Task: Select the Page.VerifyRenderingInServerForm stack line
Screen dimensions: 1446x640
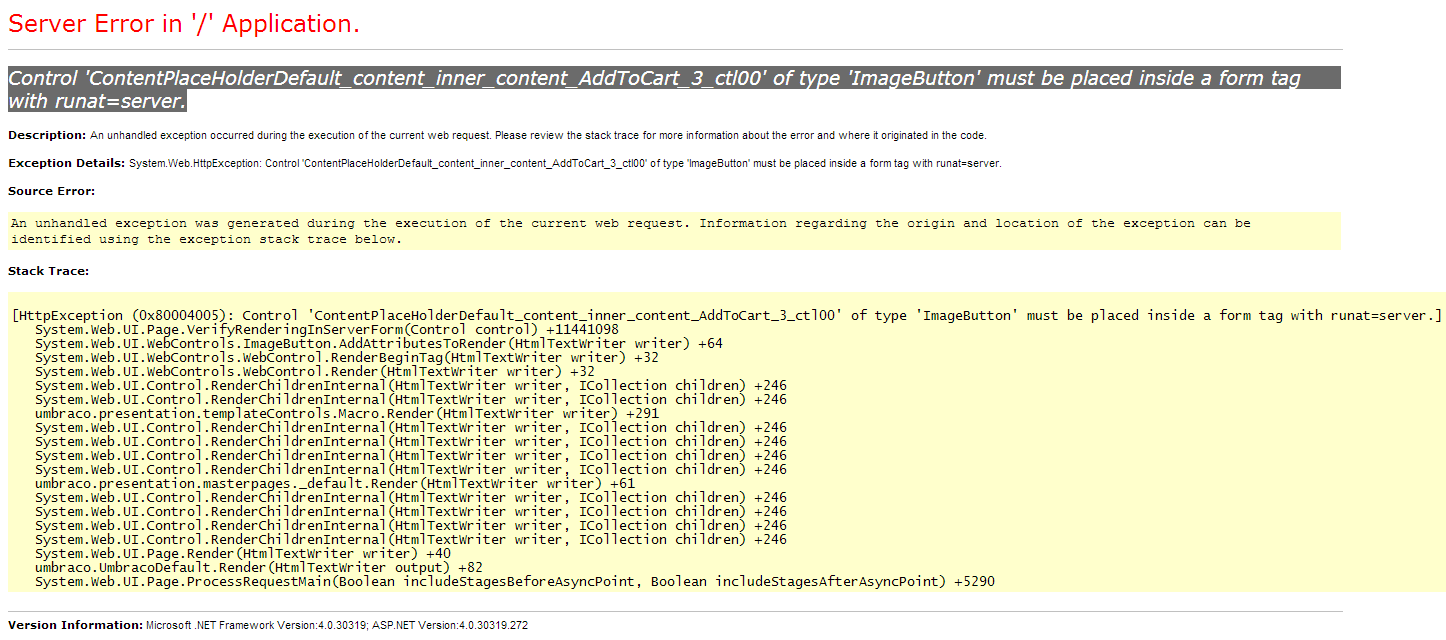Action: (326, 329)
